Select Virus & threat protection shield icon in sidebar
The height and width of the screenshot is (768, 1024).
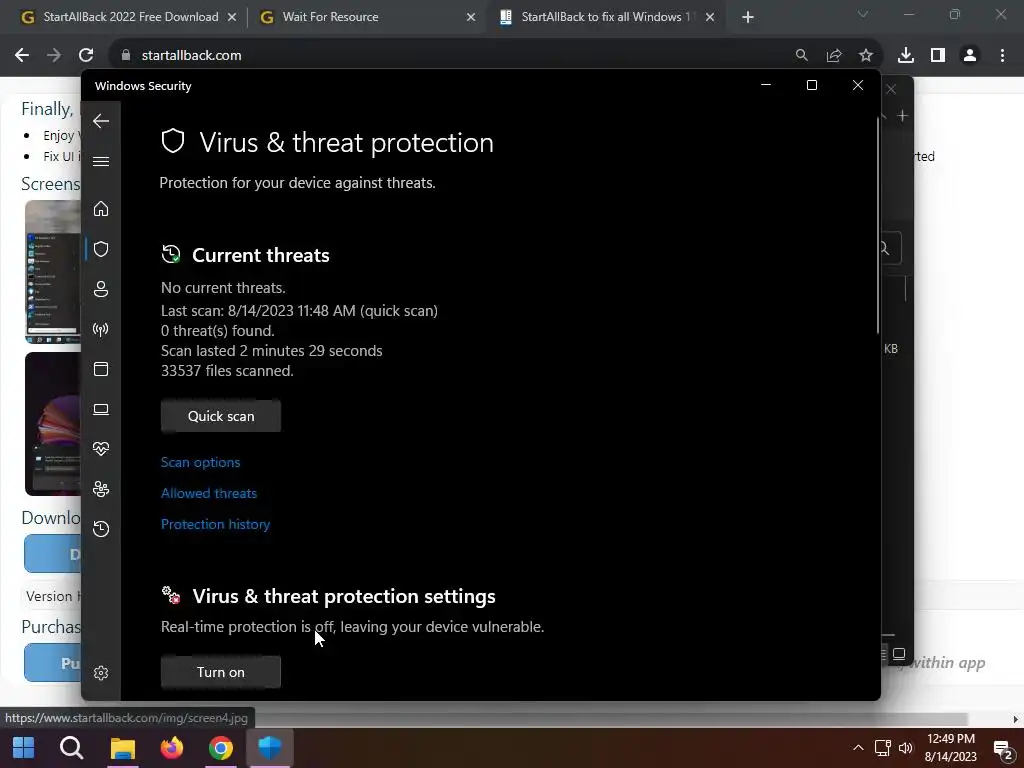[x=101, y=249]
